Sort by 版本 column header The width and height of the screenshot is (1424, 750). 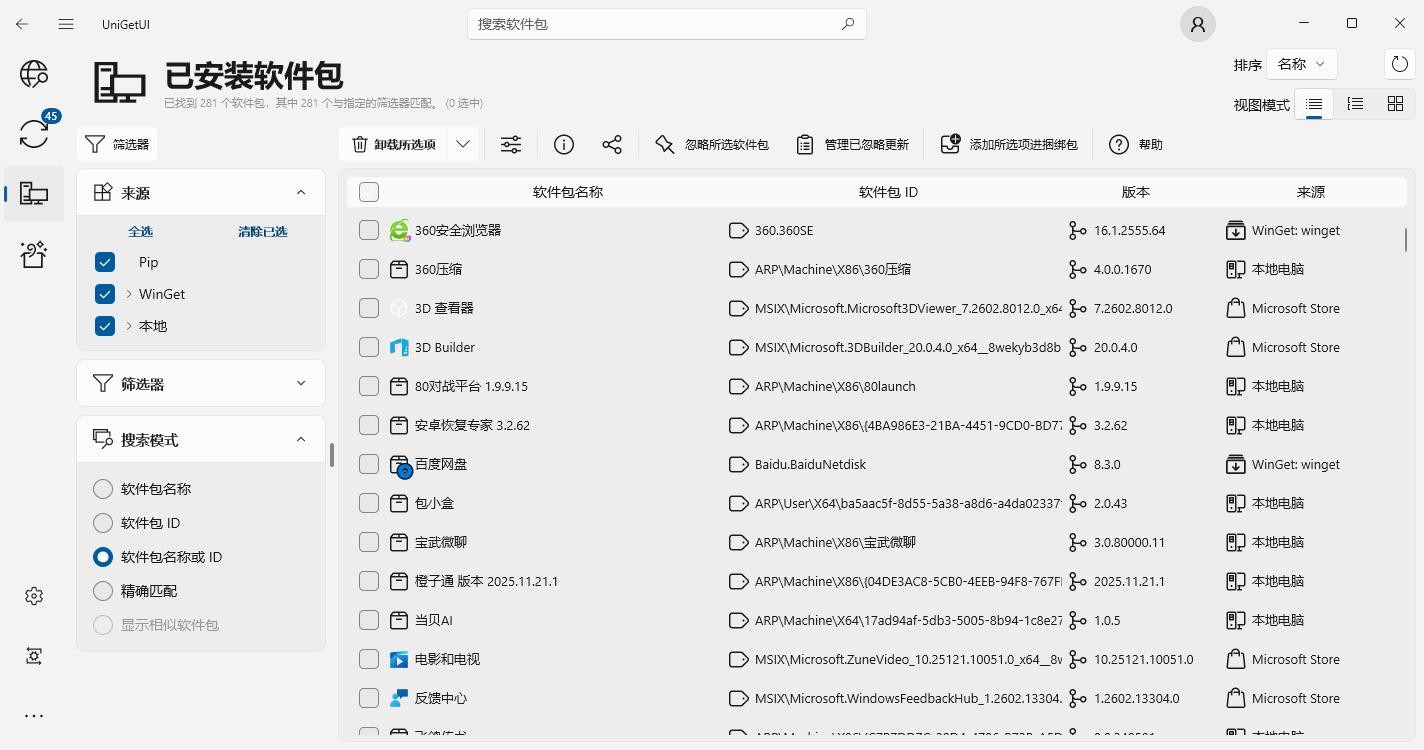pos(1136,192)
